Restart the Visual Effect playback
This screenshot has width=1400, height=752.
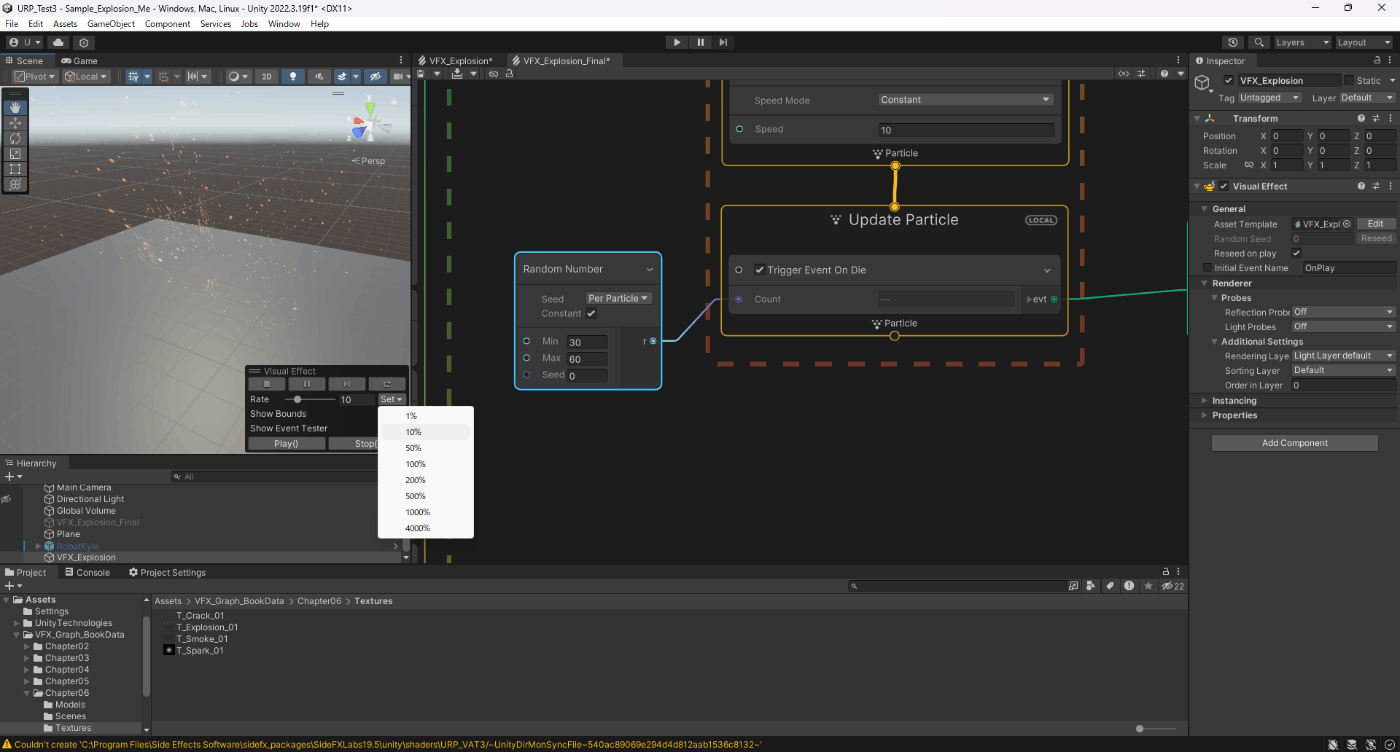(x=386, y=384)
